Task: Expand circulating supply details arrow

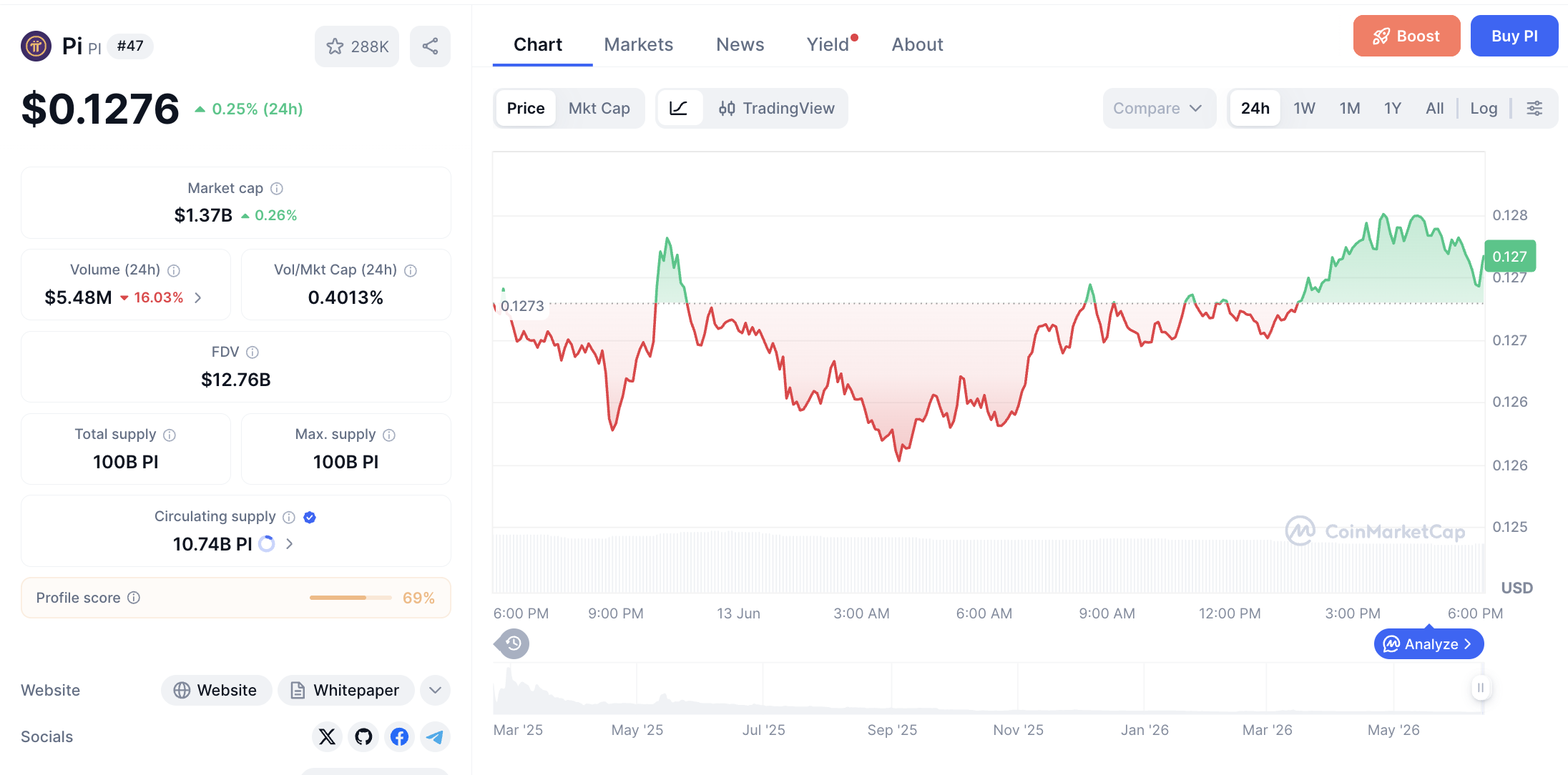Action: click(289, 544)
